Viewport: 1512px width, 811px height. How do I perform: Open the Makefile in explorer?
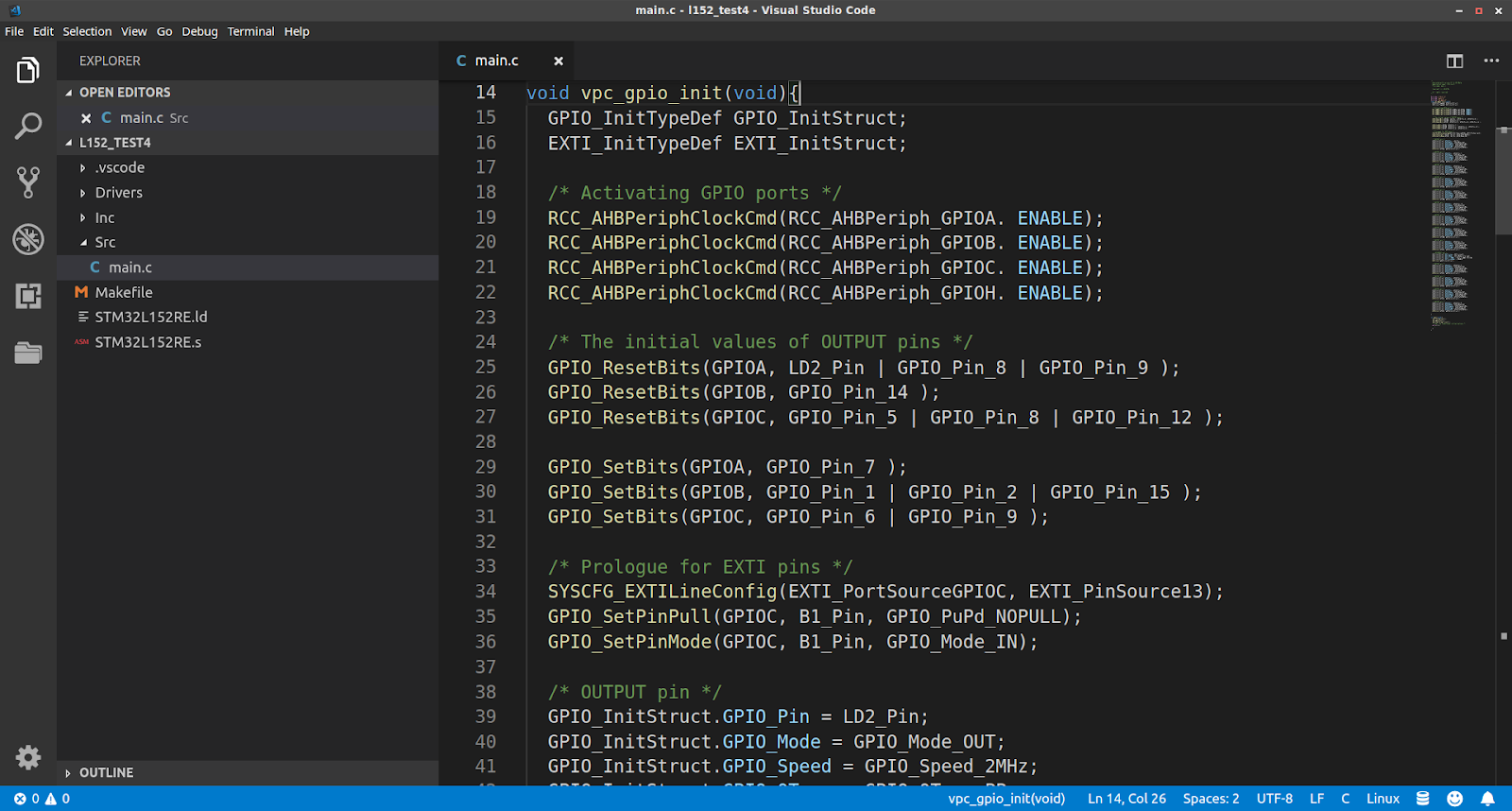[x=124, y=293]
